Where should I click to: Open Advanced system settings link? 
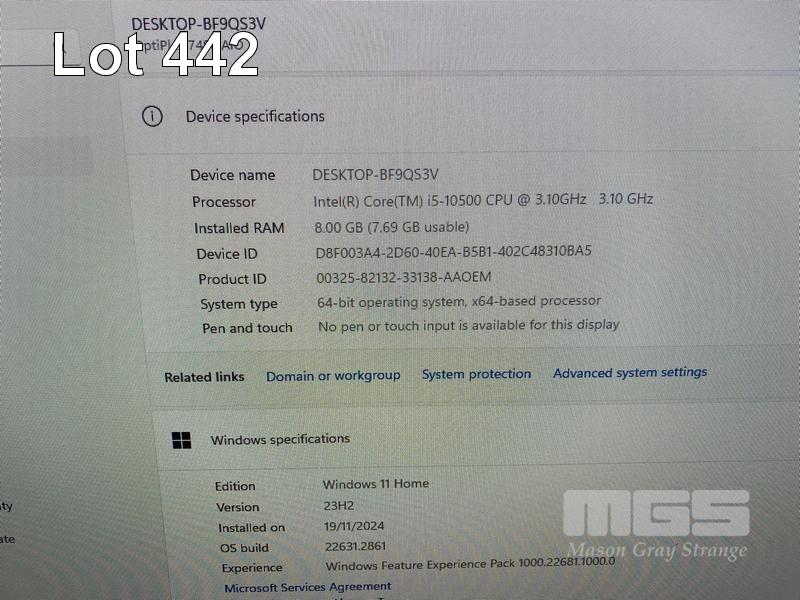(x=630, y=372)
